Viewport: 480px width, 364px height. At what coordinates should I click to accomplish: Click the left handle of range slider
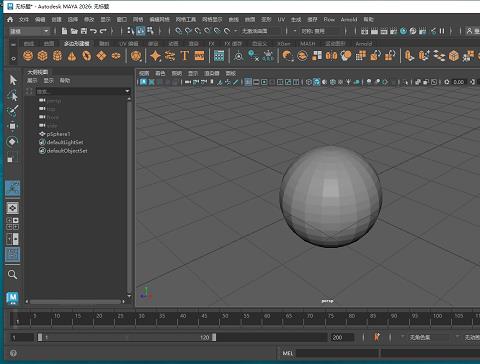point(40,337)
